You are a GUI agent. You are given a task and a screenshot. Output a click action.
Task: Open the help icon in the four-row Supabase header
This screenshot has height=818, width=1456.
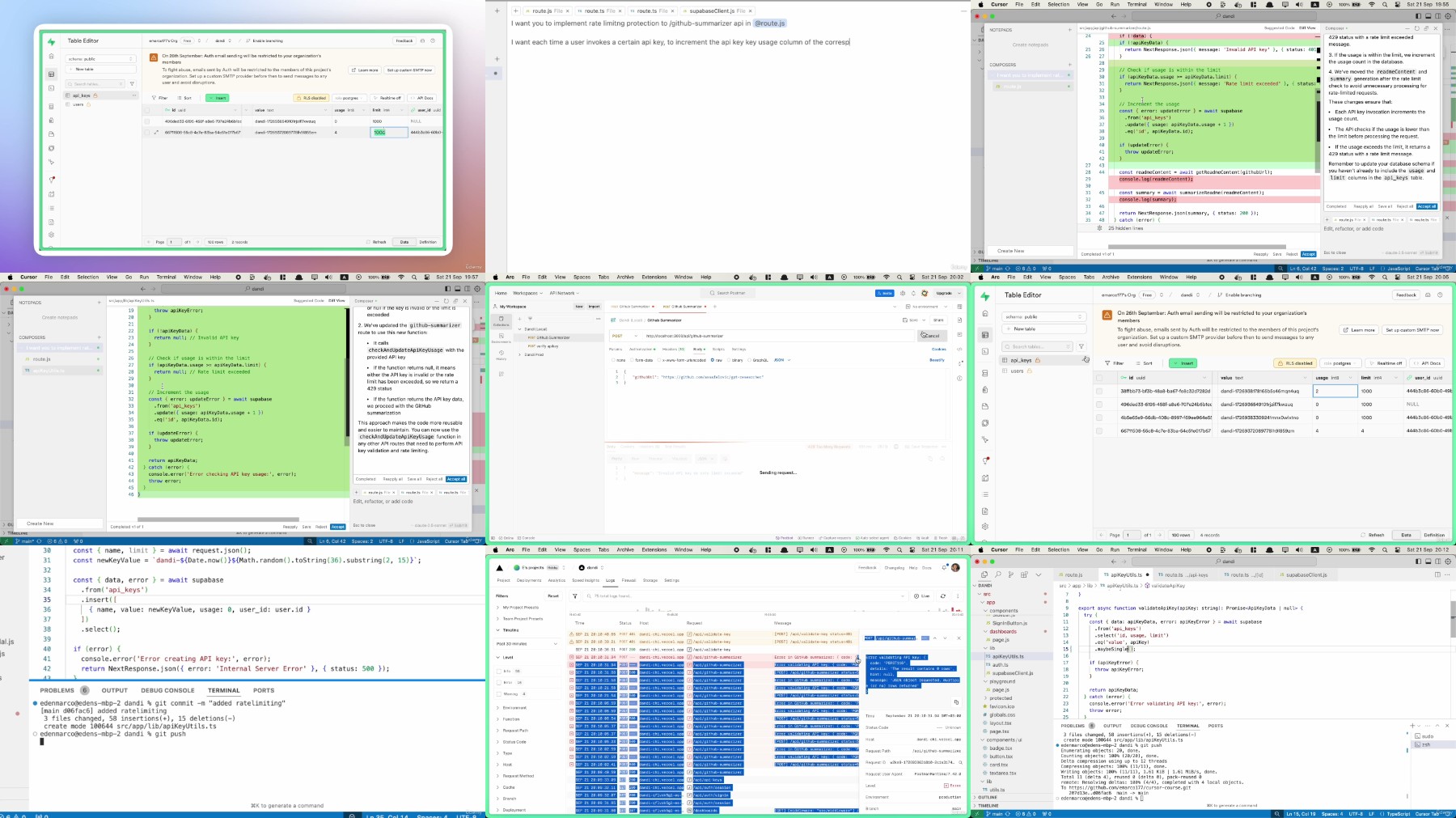tap(1440, 295)
